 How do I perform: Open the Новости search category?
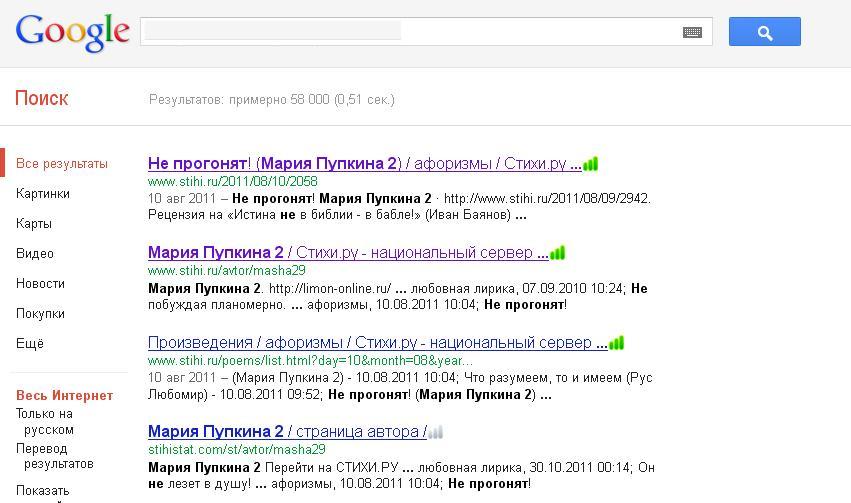tap(40, 284)
